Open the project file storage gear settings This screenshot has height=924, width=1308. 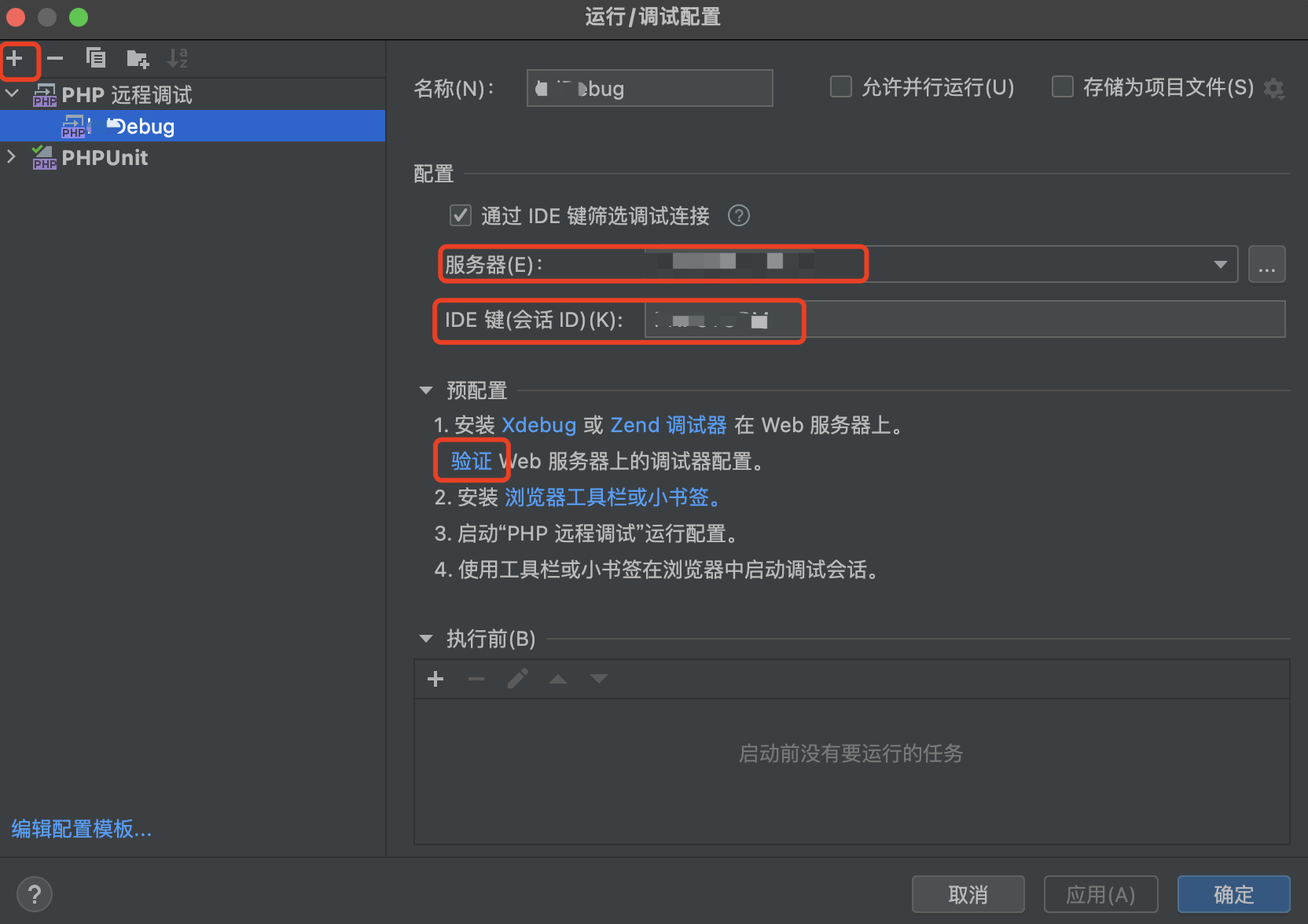click(1274, 89)
